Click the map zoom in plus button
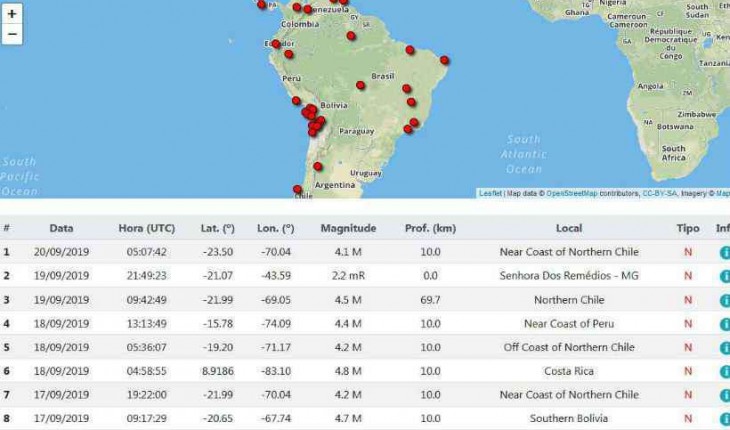 coord(12,14)
